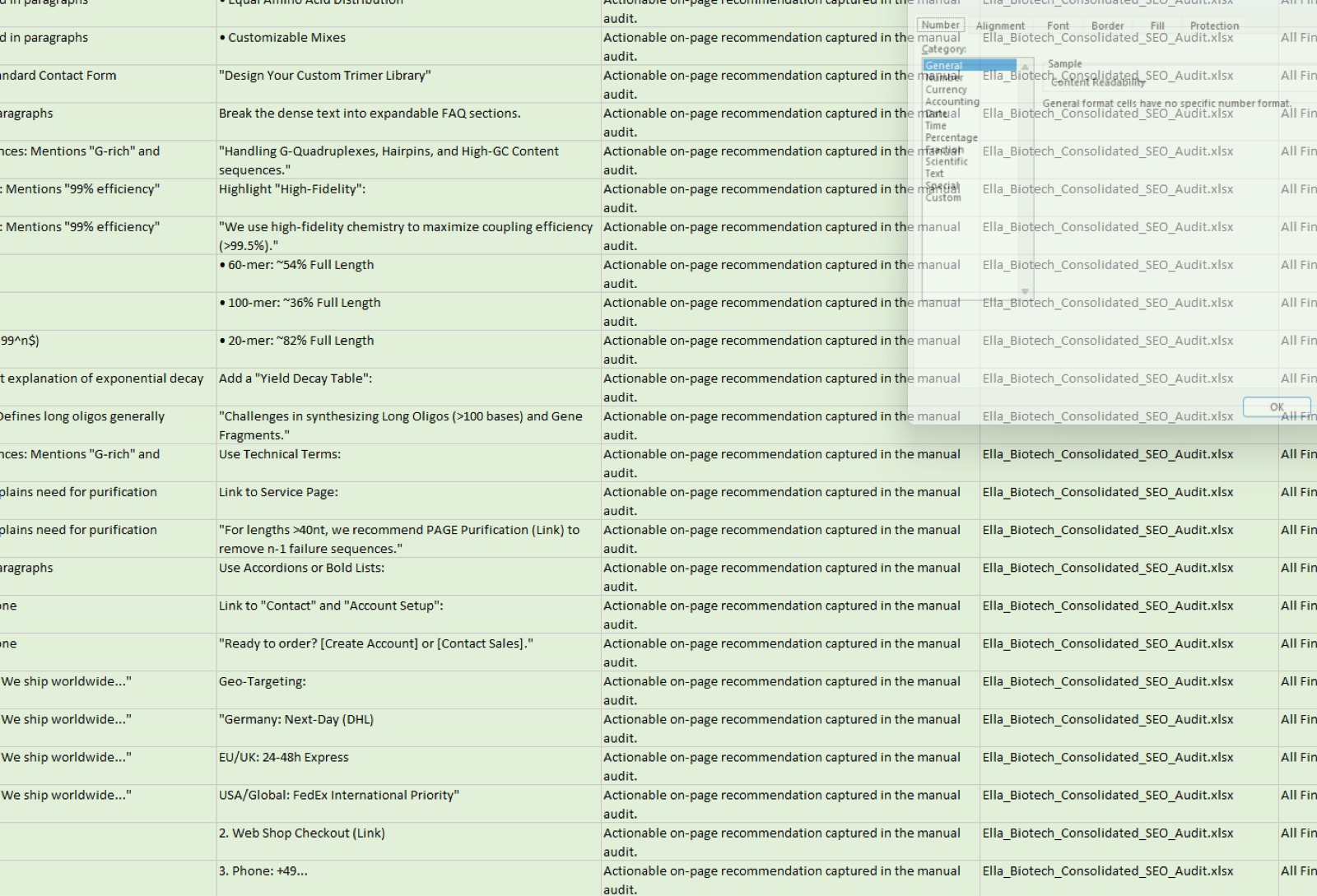
Task: Click OK in the Format Cells dialog
Action: click(1277, 407)
